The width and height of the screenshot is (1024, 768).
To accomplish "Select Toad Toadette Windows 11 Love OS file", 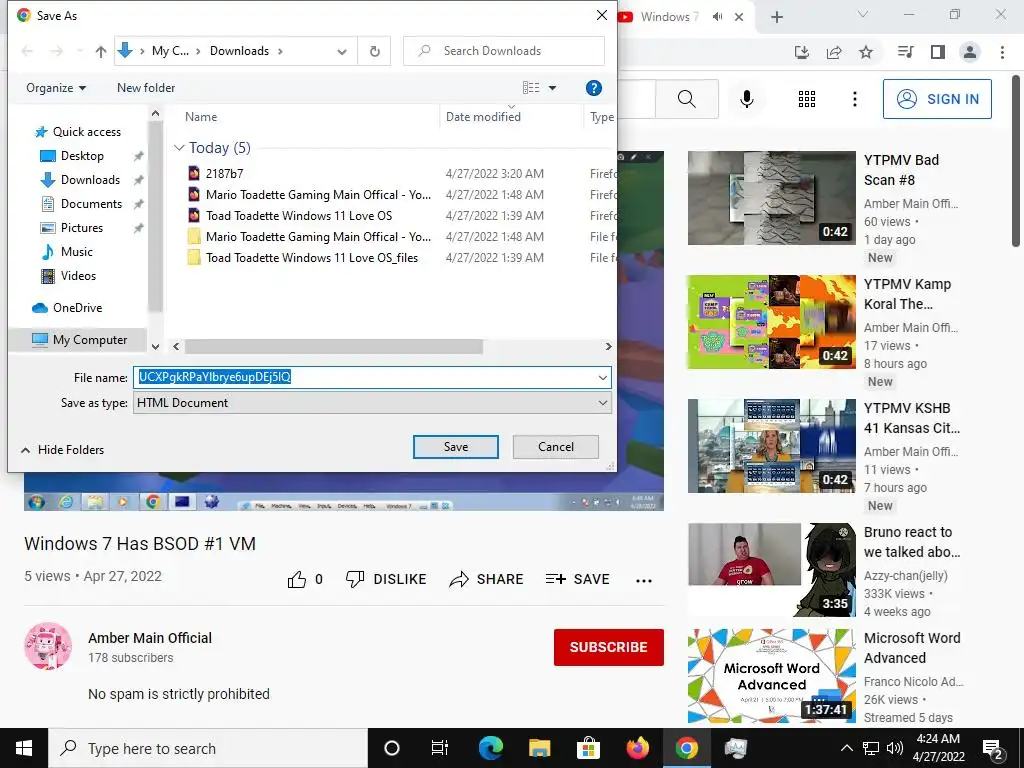I will (298, 216).
